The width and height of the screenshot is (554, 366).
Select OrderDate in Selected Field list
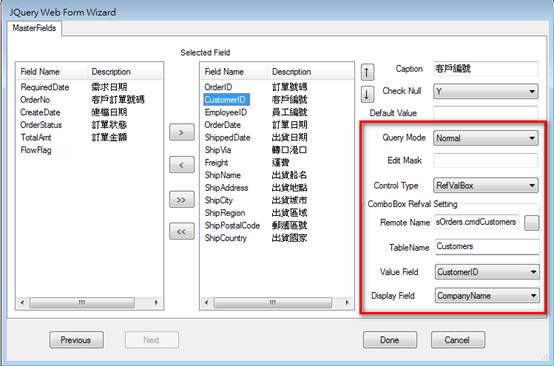(x=223, y=125)
